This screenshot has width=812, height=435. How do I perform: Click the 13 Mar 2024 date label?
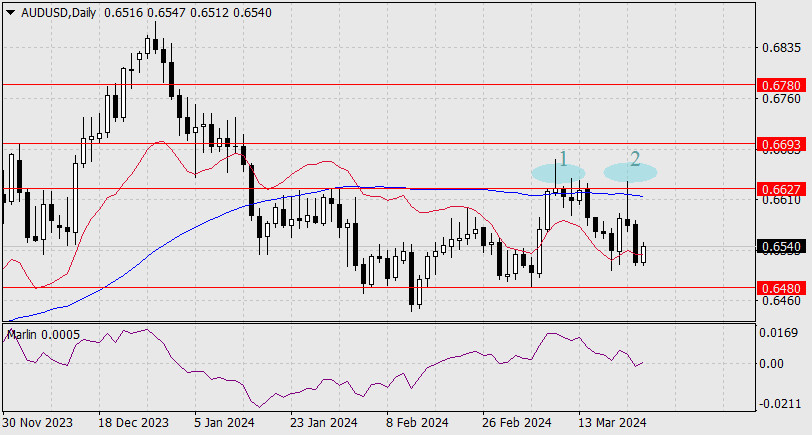click(612, 423)
